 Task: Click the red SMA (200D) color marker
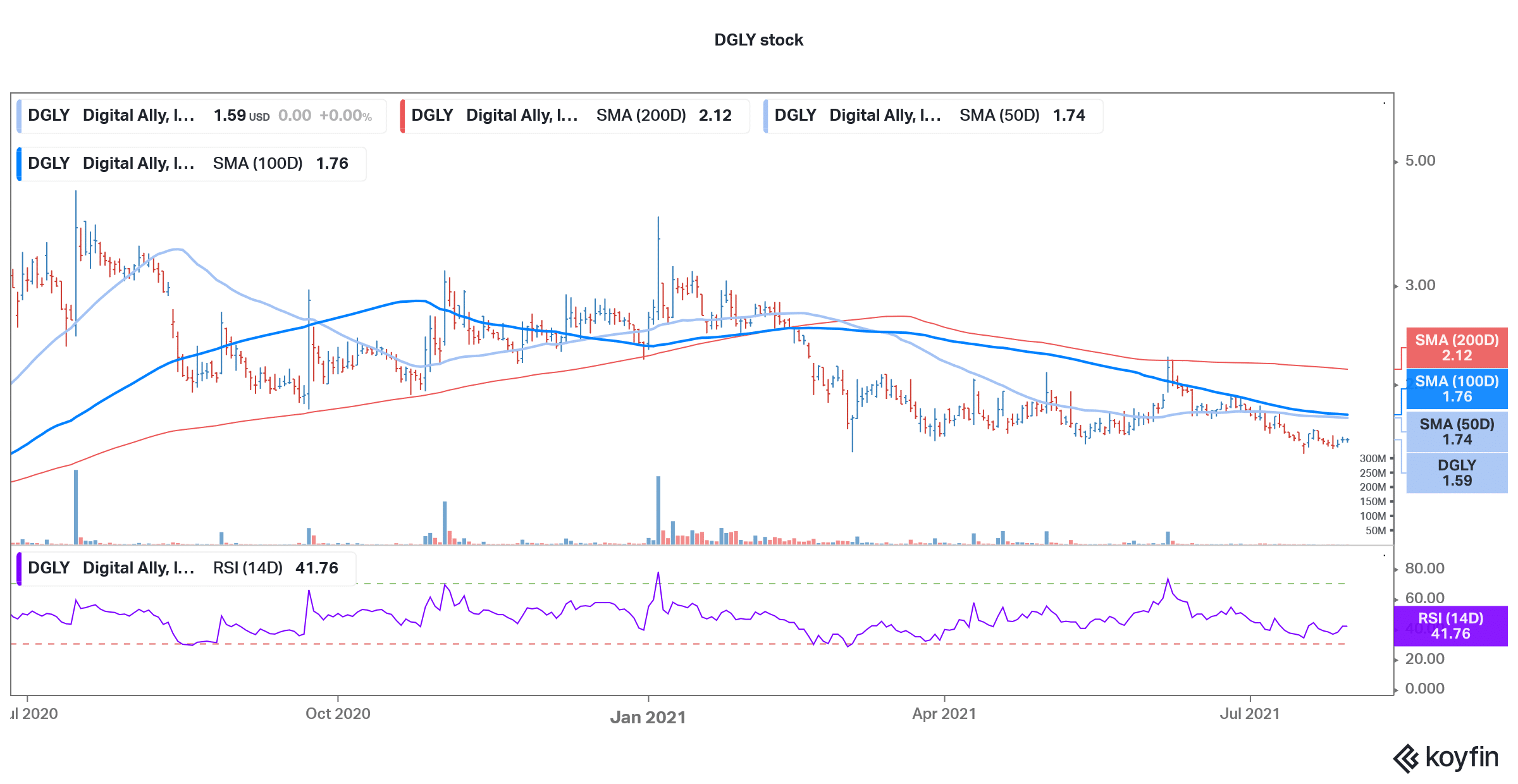pos(402,116)
